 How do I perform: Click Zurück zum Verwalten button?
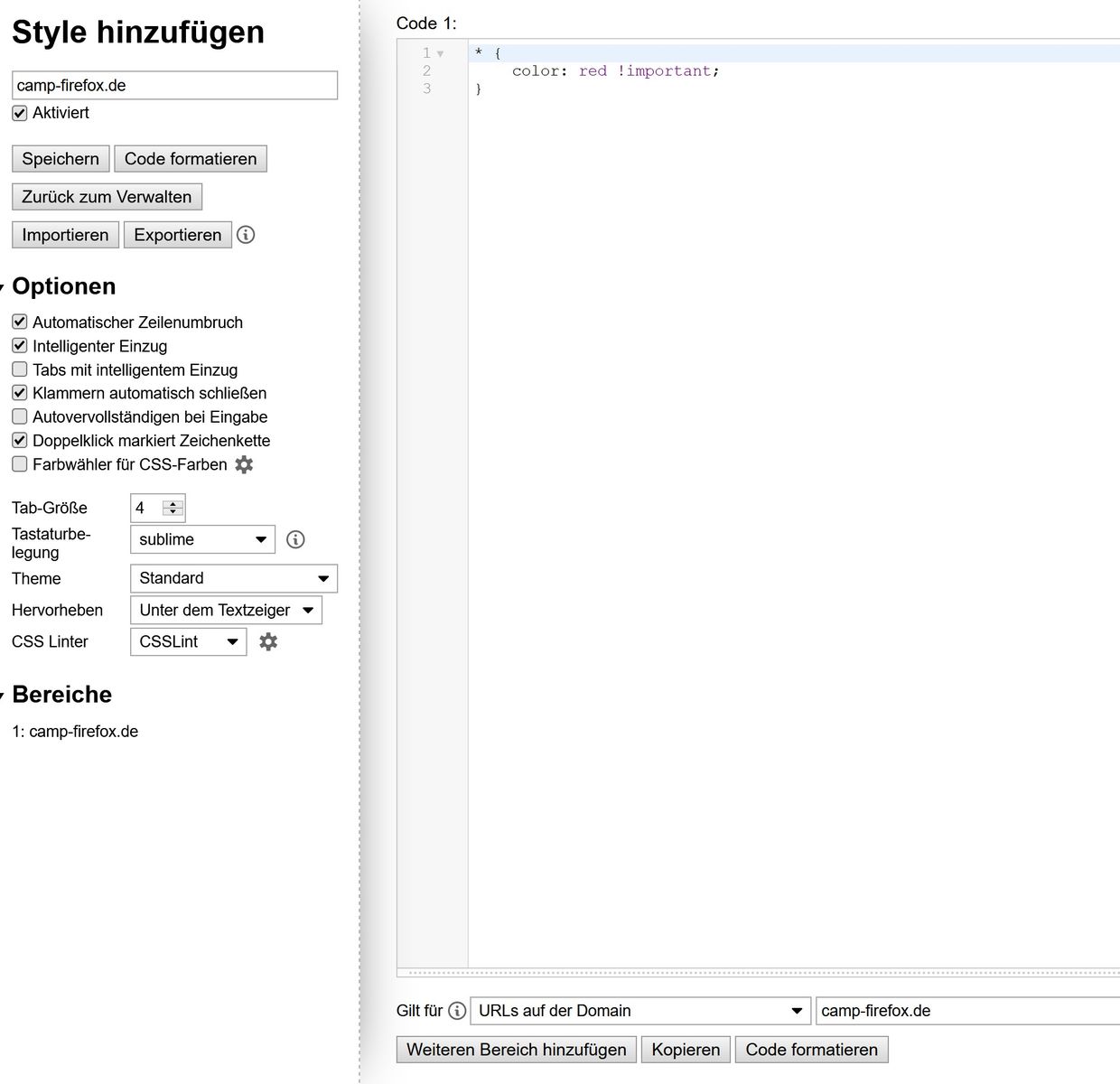point(107,197)
